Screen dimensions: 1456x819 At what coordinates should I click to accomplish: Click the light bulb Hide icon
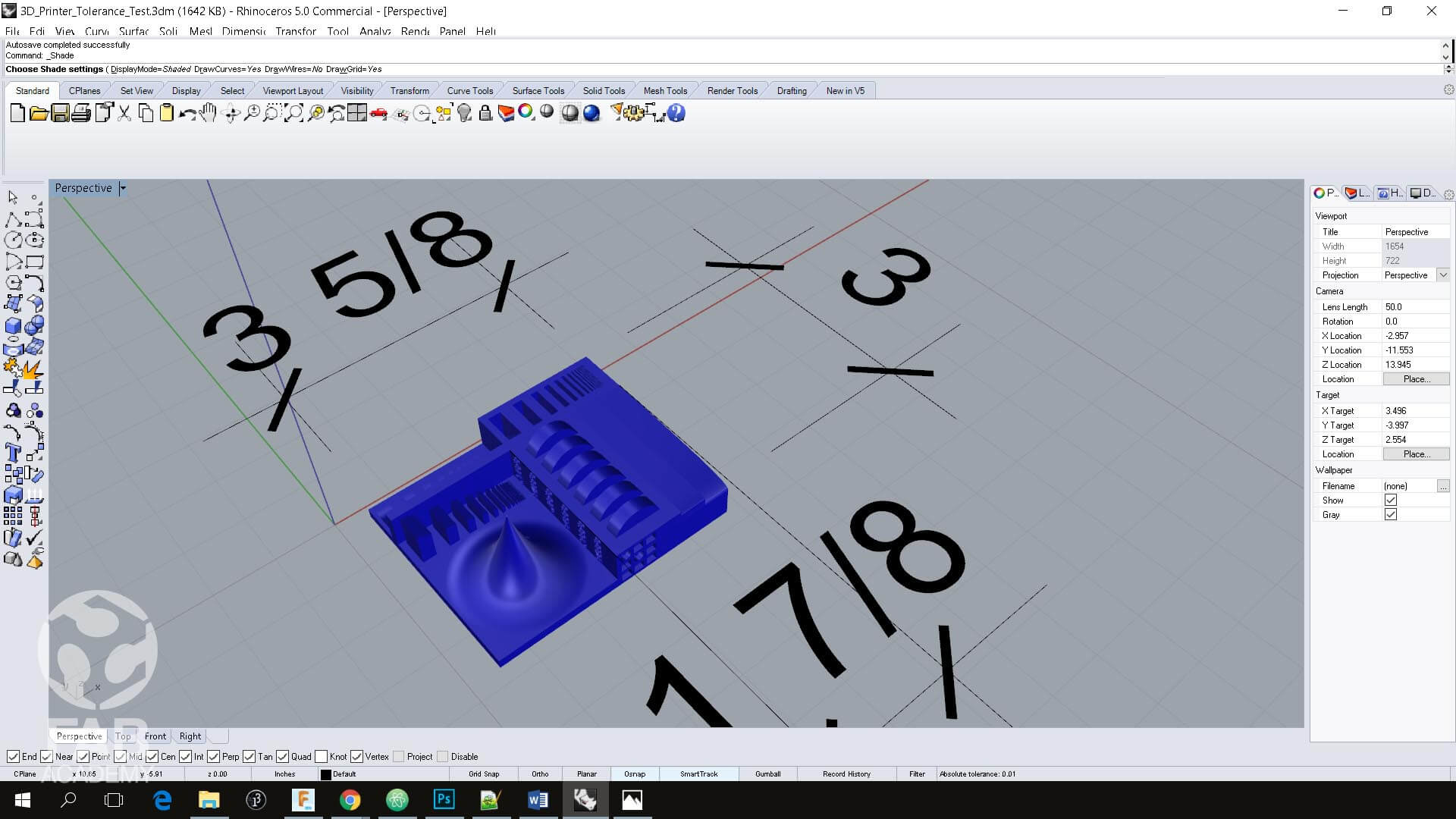[465, 114]
